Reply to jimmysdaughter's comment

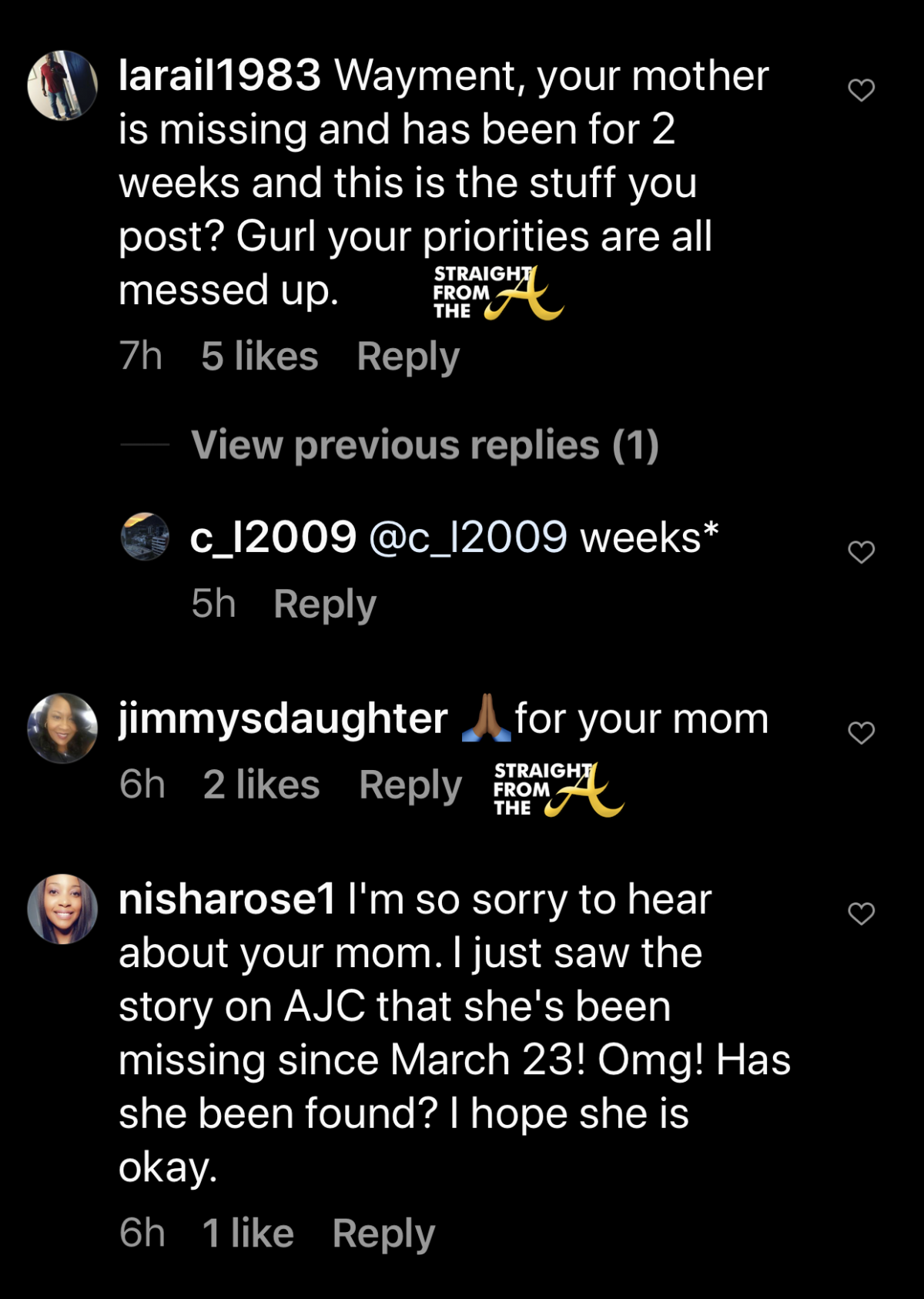[410, 785]
